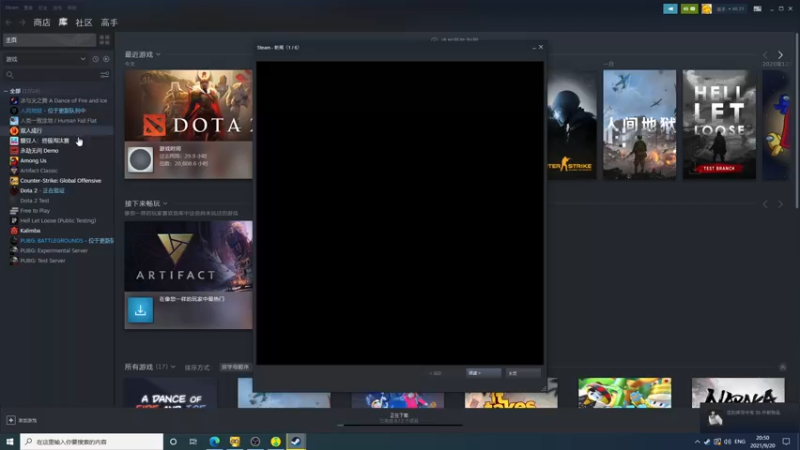Viewport: 800px width, 450px height.
Task: Click the Kalimba list icon
Action: click(x=14, y=231)
